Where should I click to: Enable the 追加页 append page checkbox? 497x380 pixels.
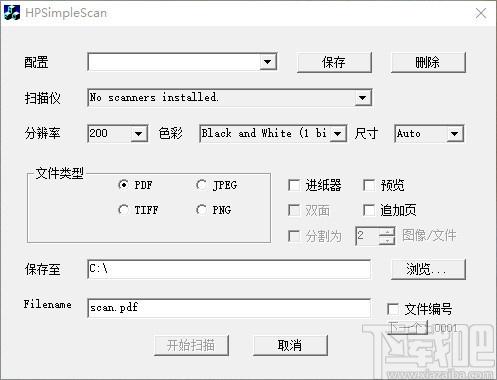[369, 210]
